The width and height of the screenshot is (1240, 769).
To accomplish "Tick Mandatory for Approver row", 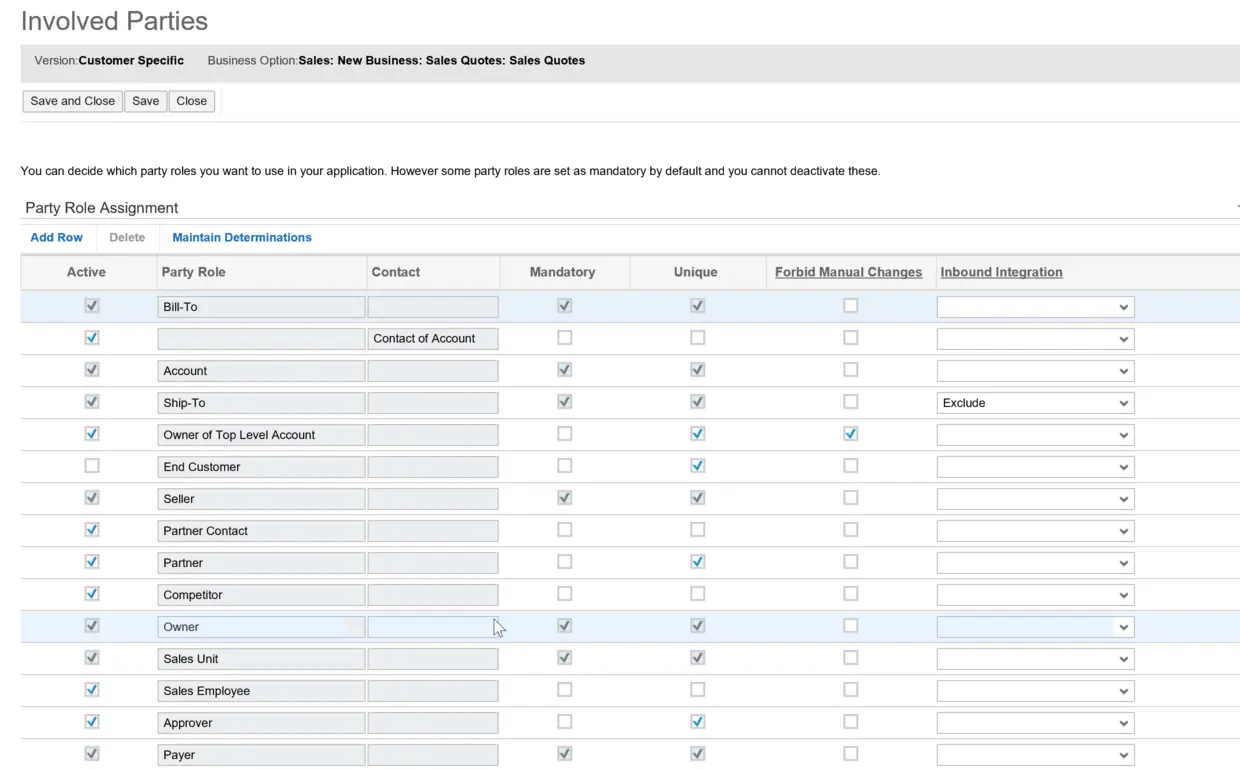I will (x=564, y=722).
